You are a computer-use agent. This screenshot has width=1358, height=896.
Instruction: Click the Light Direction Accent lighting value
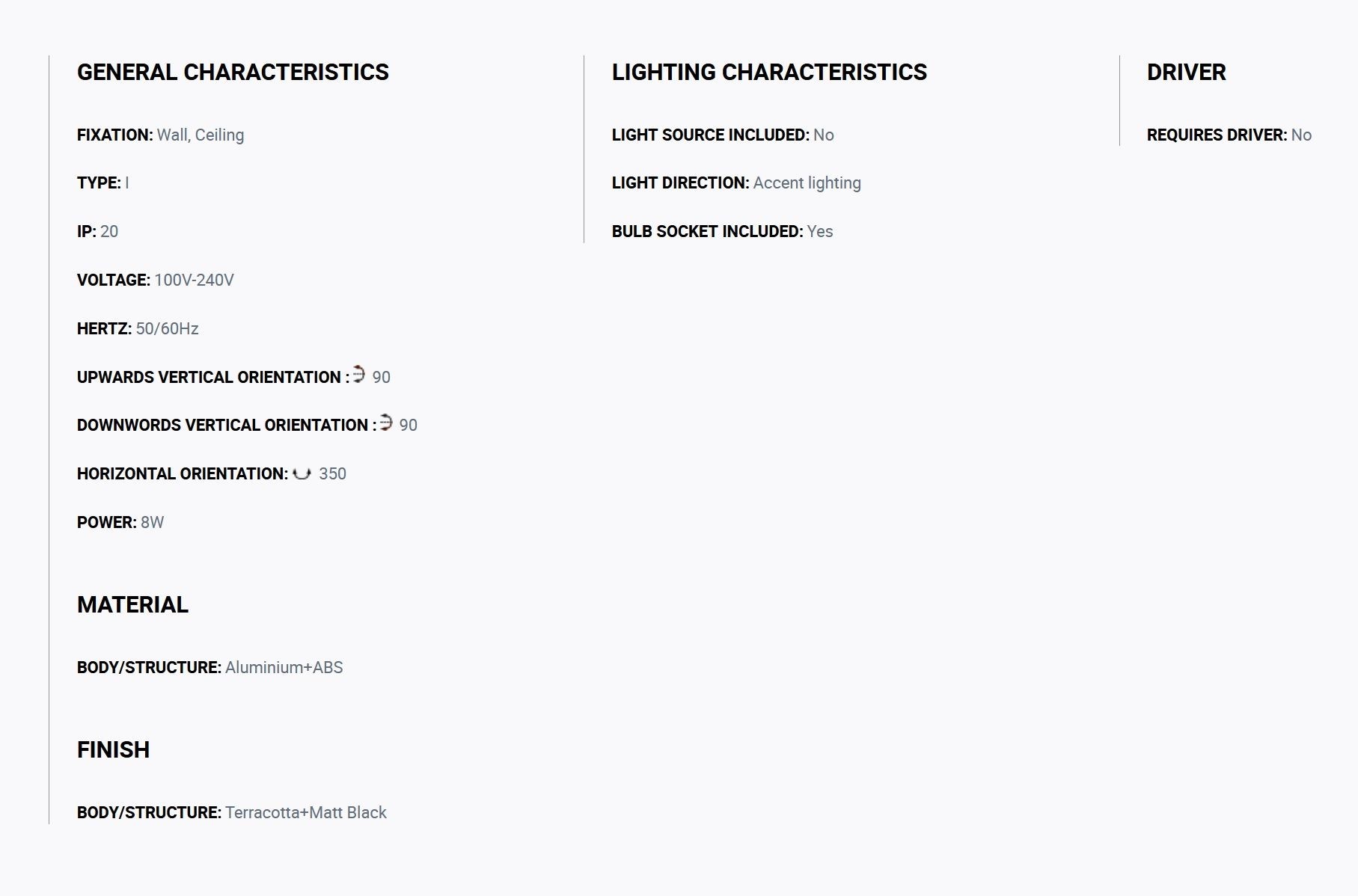tap(807, 183)
